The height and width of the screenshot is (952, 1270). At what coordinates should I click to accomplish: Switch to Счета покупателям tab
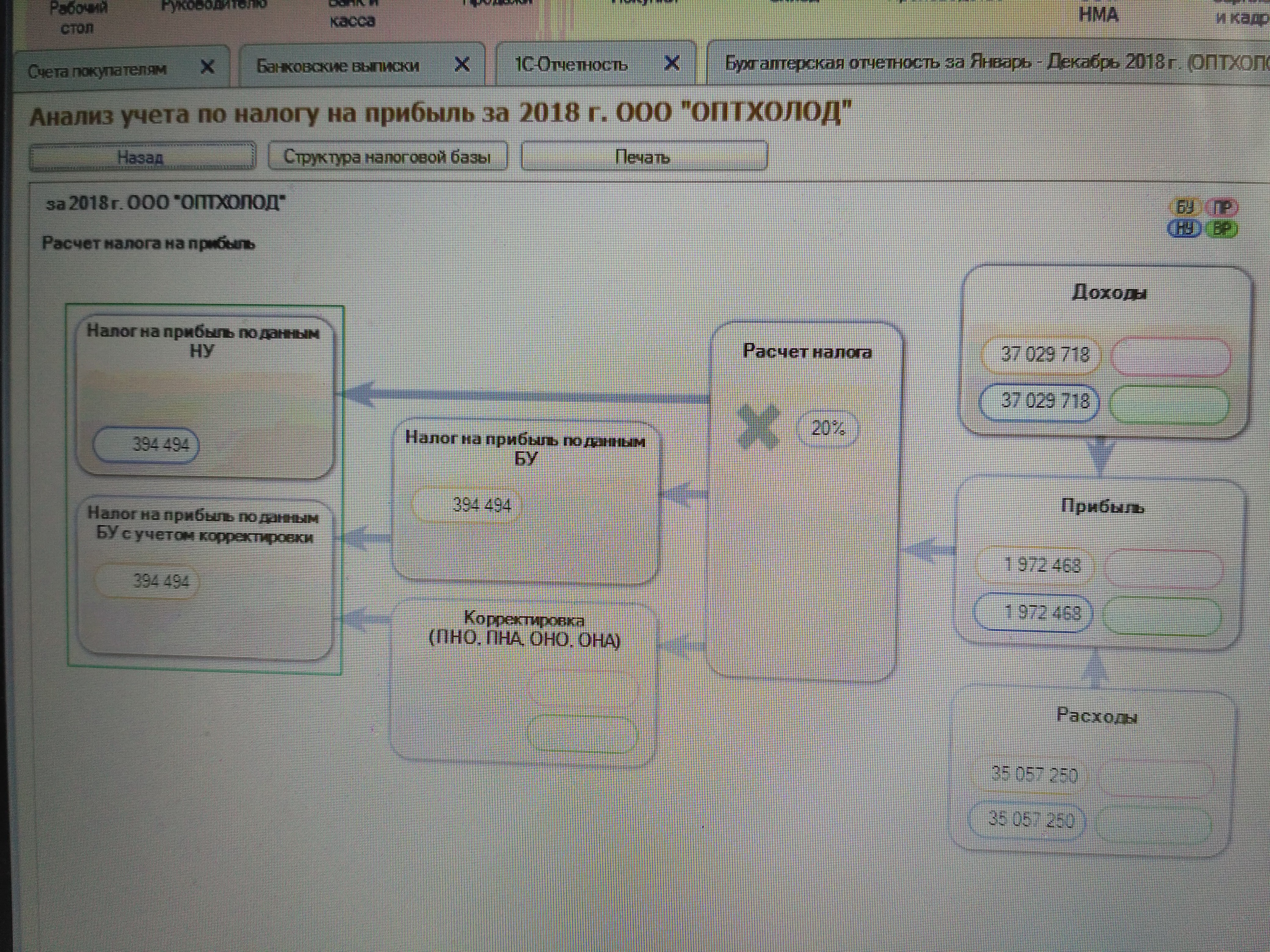pos(97,70)
